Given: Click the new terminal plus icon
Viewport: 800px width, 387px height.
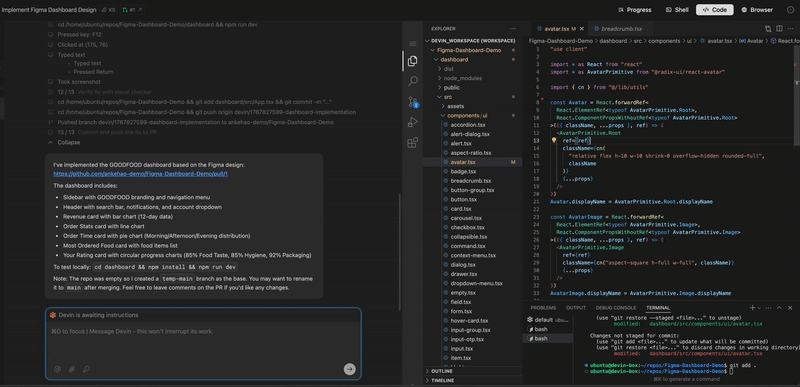Looking at the screenshot, I should tap(752, 307).
